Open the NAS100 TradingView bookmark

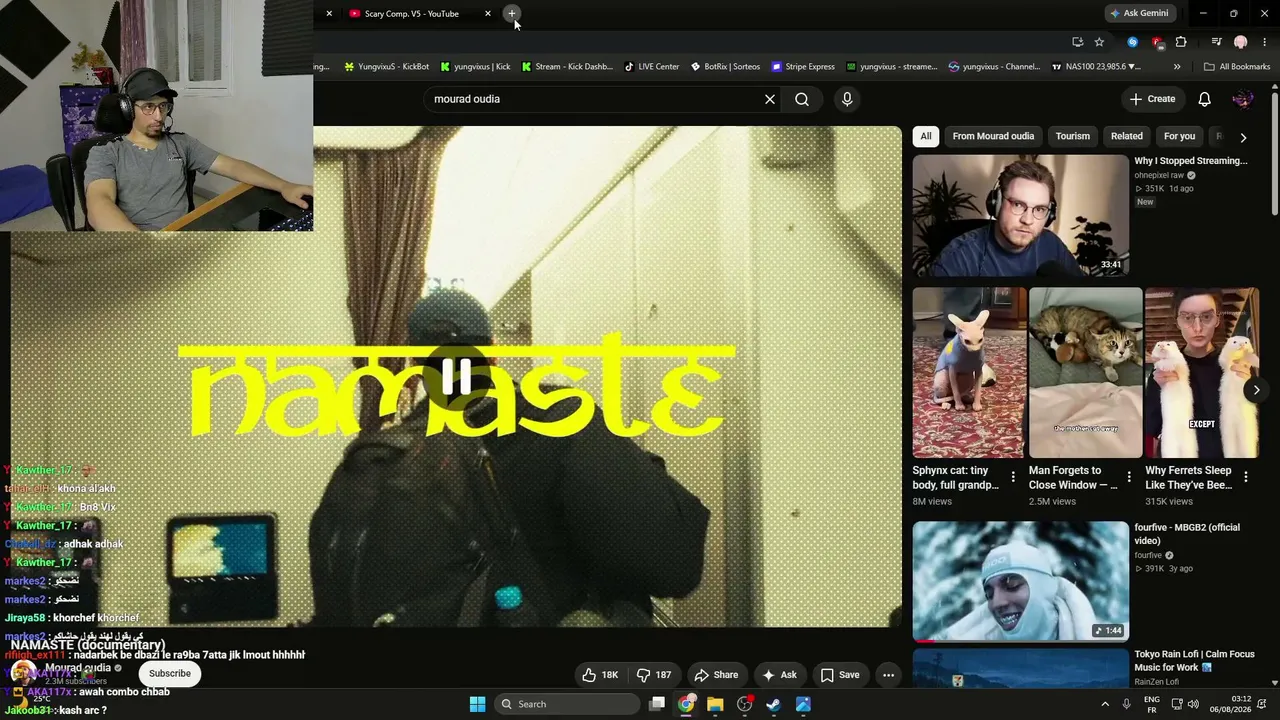click(1097, 67)
